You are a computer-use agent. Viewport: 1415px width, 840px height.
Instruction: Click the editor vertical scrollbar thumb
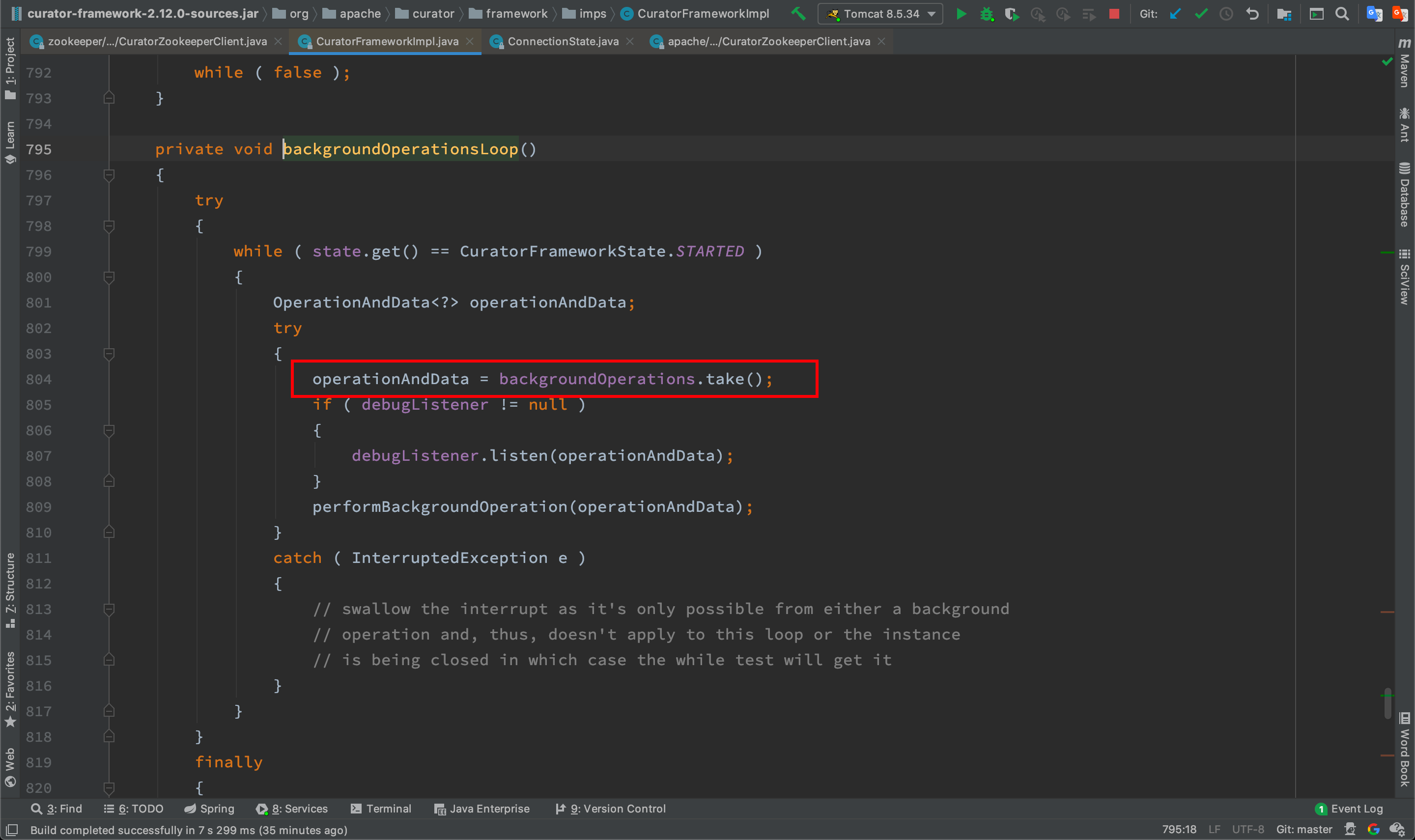click(x=1387, y=703)
